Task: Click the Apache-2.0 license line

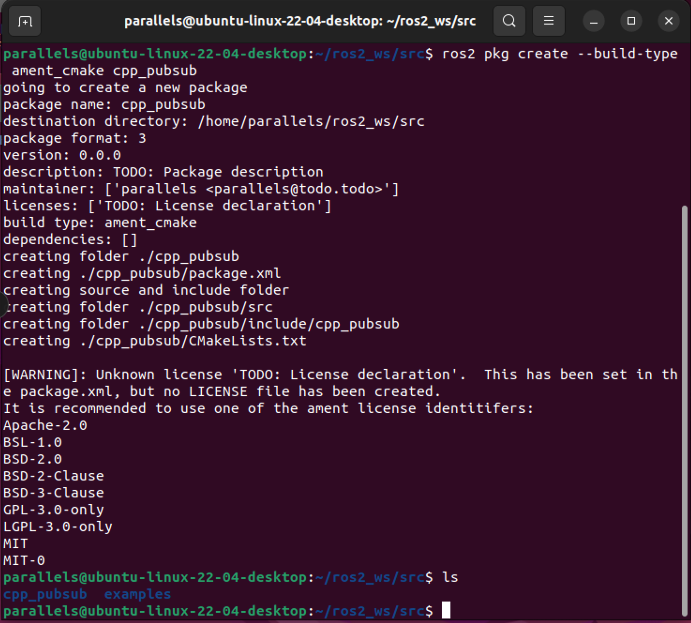Action: 45,425
